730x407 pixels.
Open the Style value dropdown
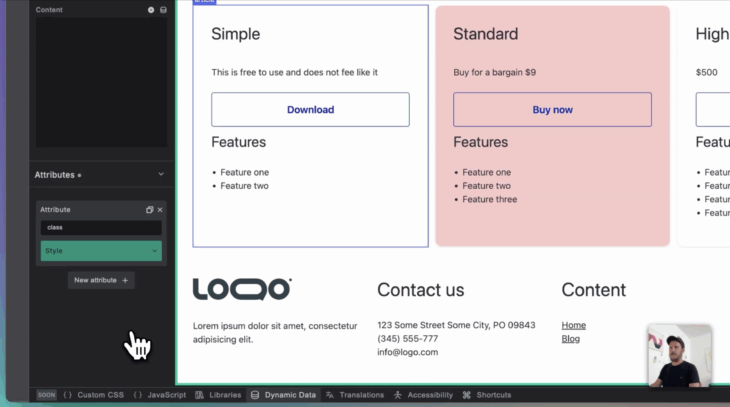tap(100, 251)
